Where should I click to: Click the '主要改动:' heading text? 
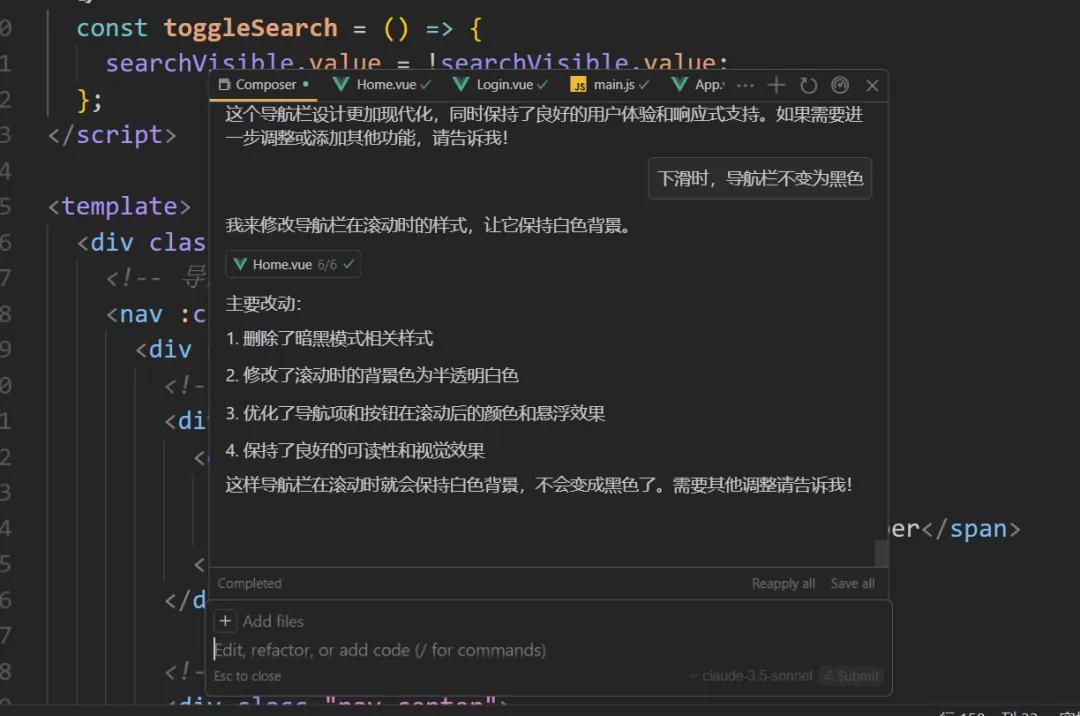pyautogui.click(x=264, y=304)
